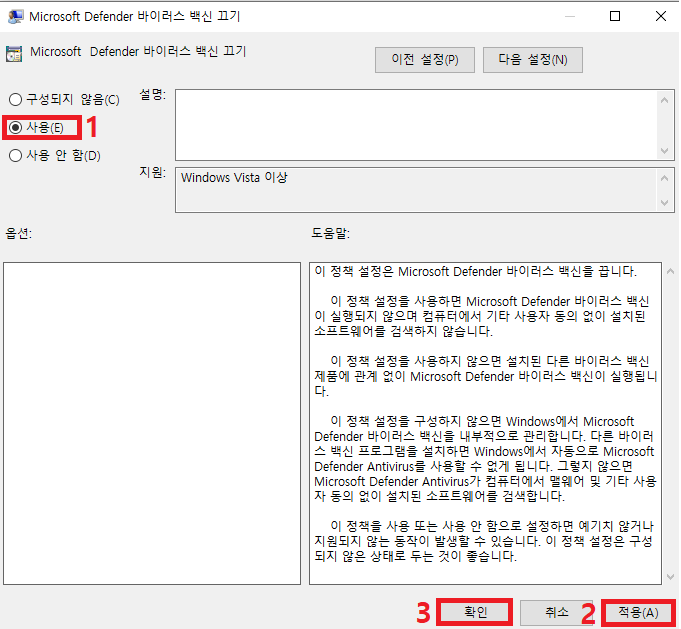Click the policy setting icon beside the heading
The image size is (681, 629).
[14, 54]
